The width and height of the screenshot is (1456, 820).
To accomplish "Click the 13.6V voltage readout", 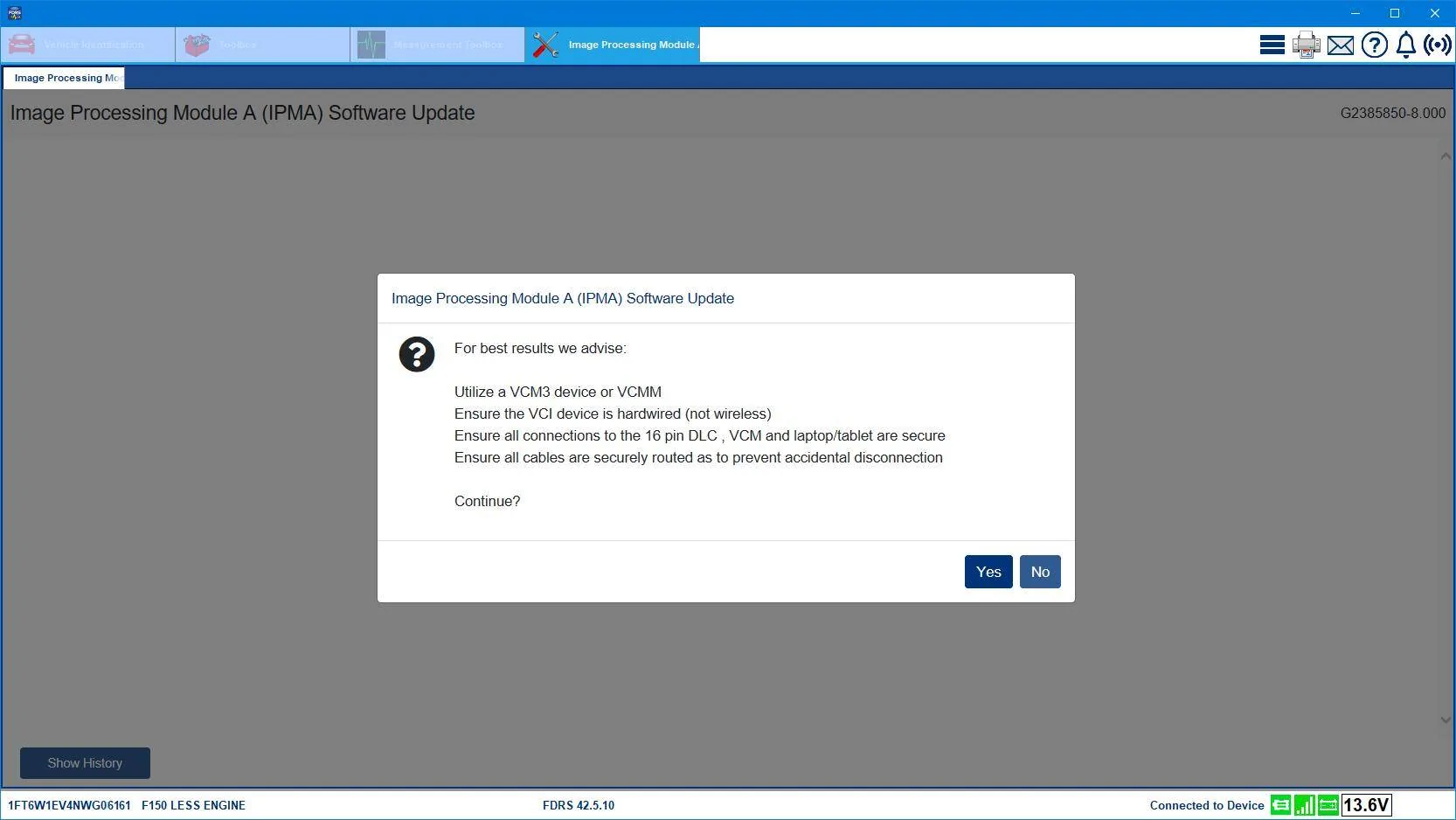I will (x=1366, y=805).
